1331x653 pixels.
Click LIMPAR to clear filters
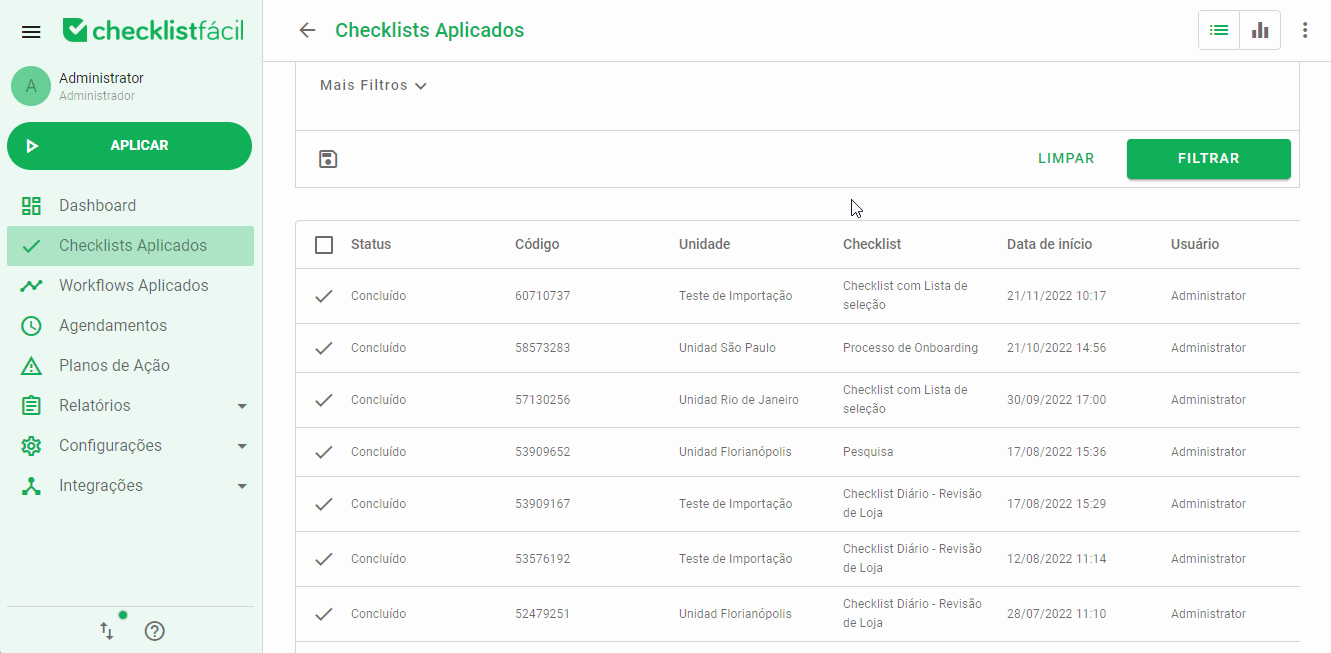pyautogui.click(x=1066, y=158)
